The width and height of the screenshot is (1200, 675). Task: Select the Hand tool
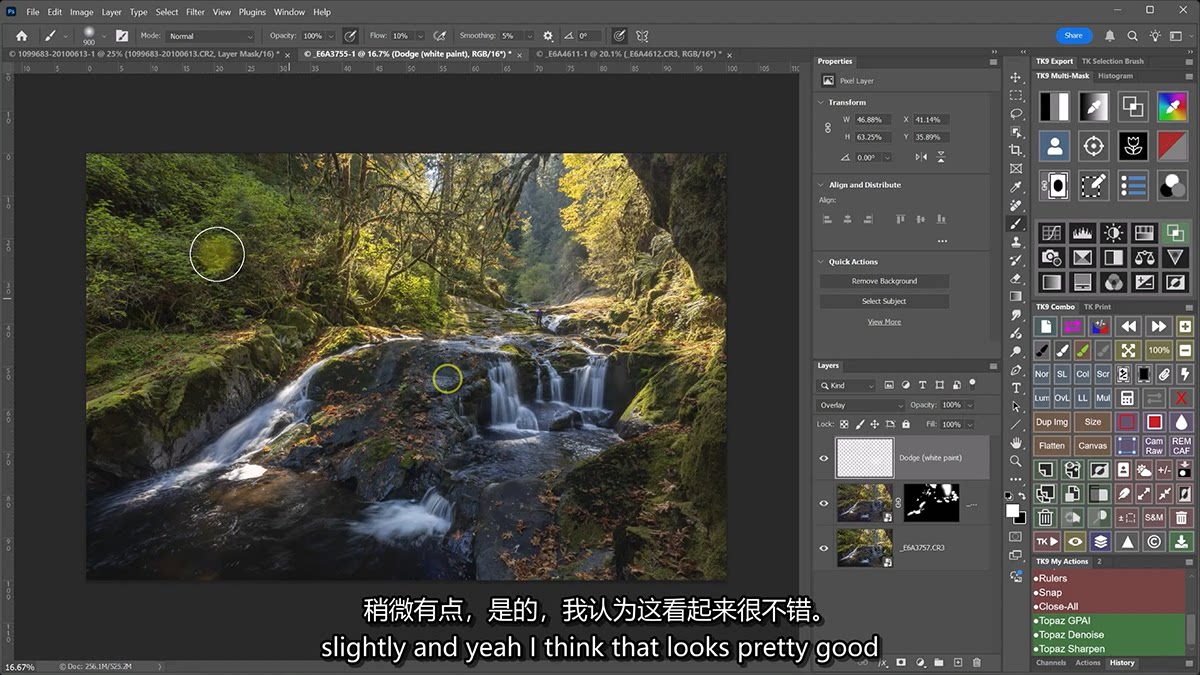click(x=1016, y=443)
